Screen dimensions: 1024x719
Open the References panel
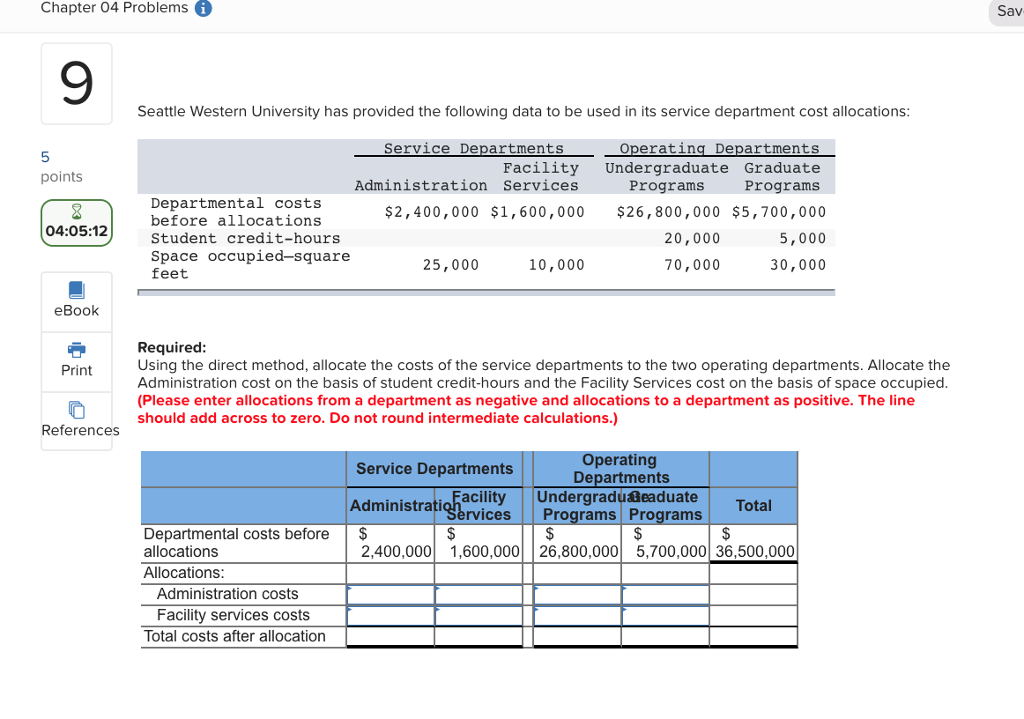(x=76, y=421)
